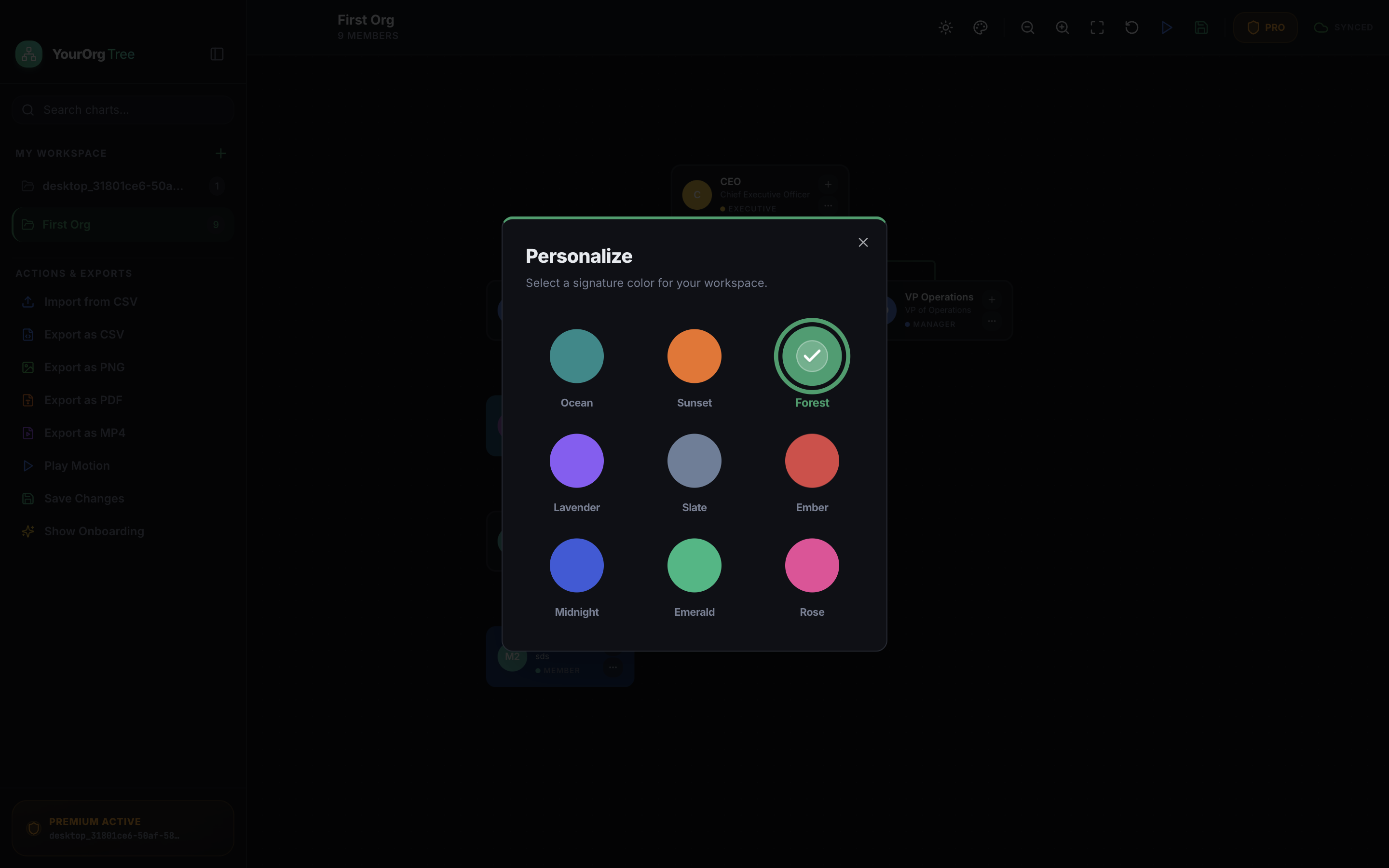Select the Sunset color swatch
The height and width of the screenshot is (868, 1389).
point(694,356)
